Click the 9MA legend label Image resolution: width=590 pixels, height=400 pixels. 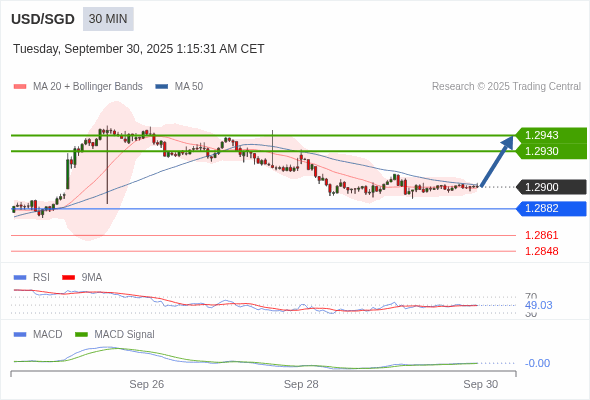[x=92, y=278]
